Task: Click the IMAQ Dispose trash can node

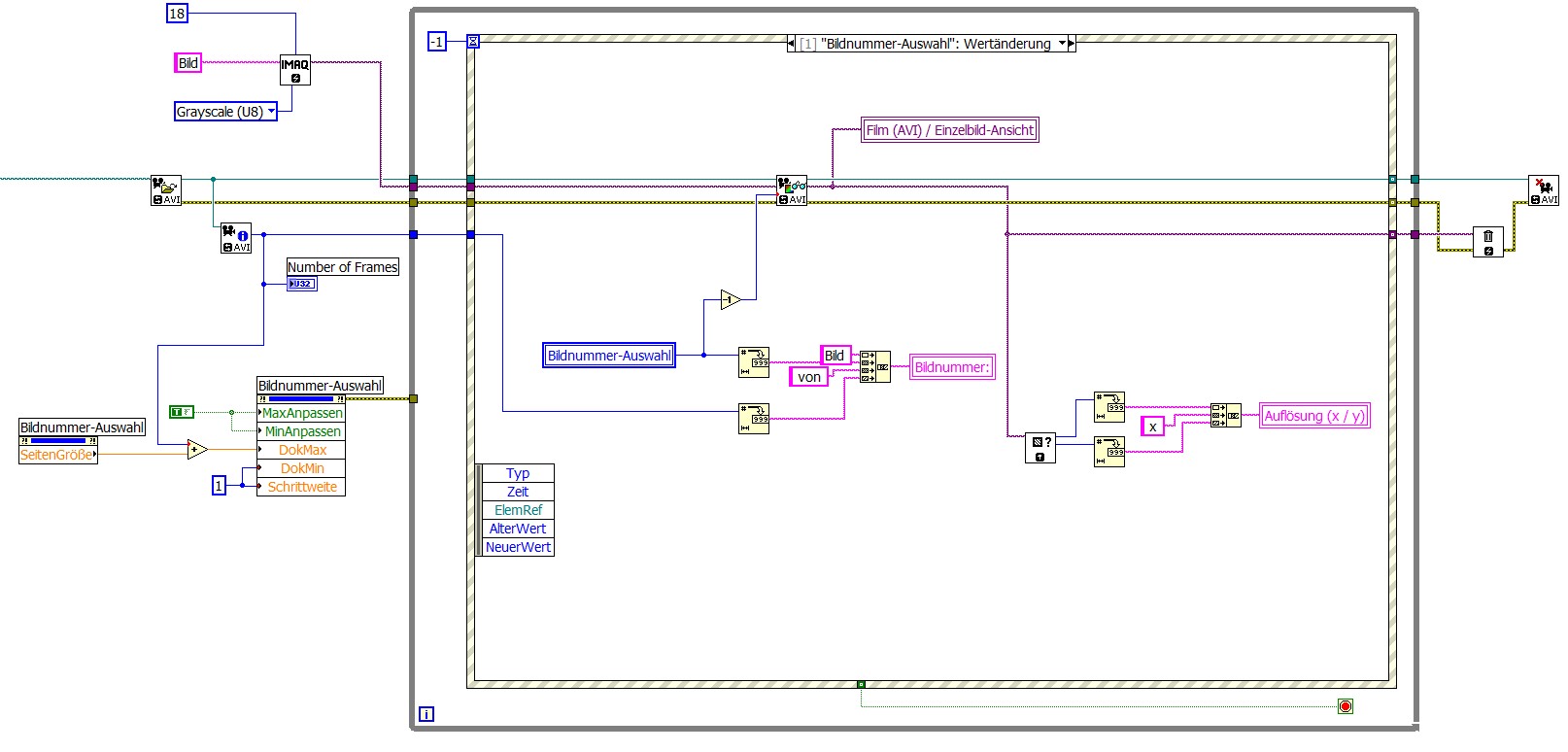Action: [x=1488, y=242]
